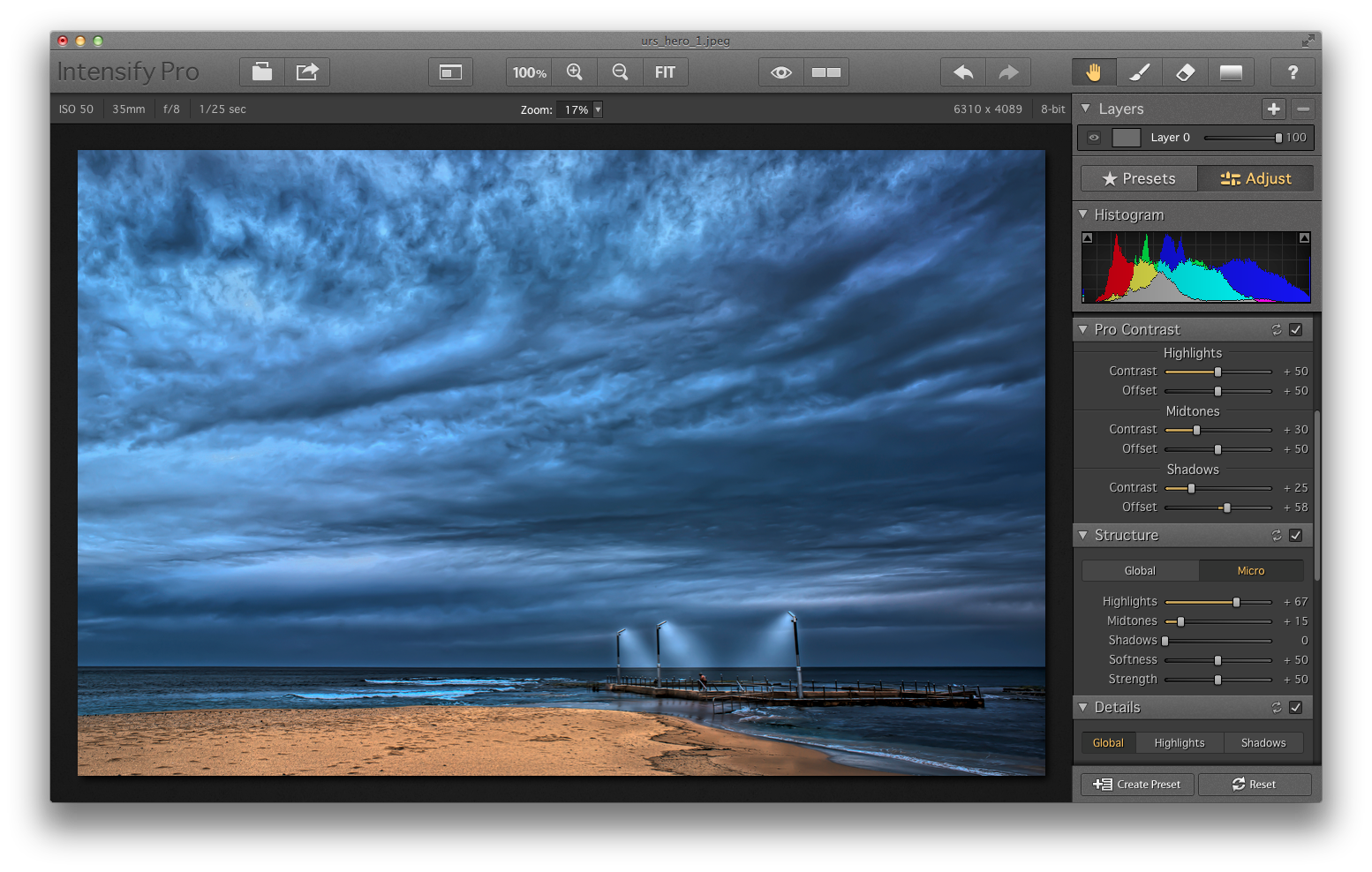Collapse the Histogram panel

click(1084, 214)
